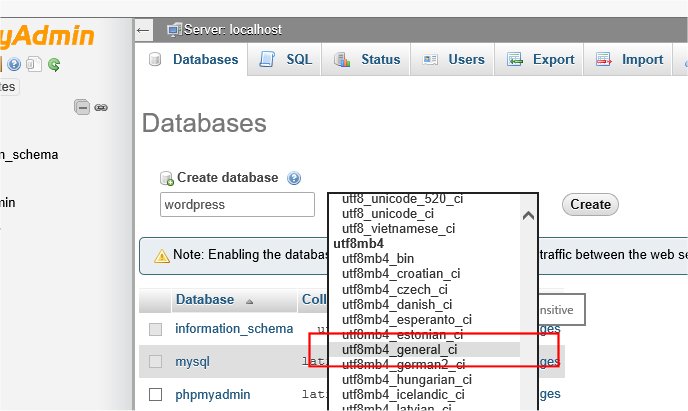Pick utf8_unicode_ci in the collation dropdown
The height and width of the screenshot is (411, 688).
pos(387,213)
